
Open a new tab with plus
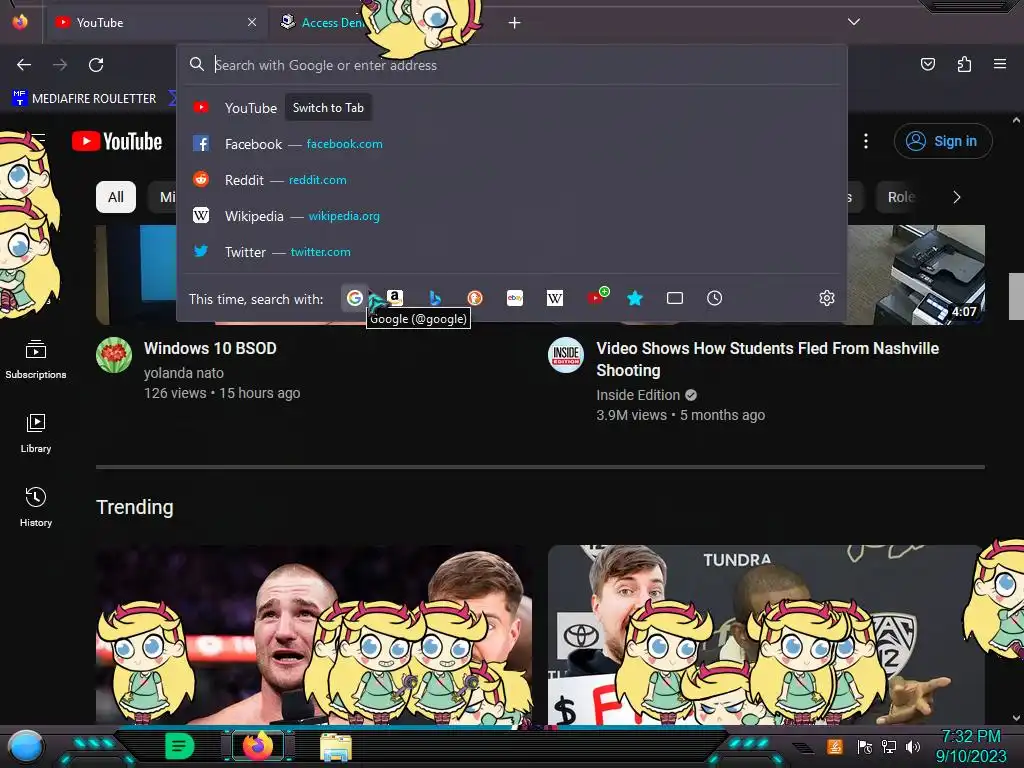click(x=515, y=23)
